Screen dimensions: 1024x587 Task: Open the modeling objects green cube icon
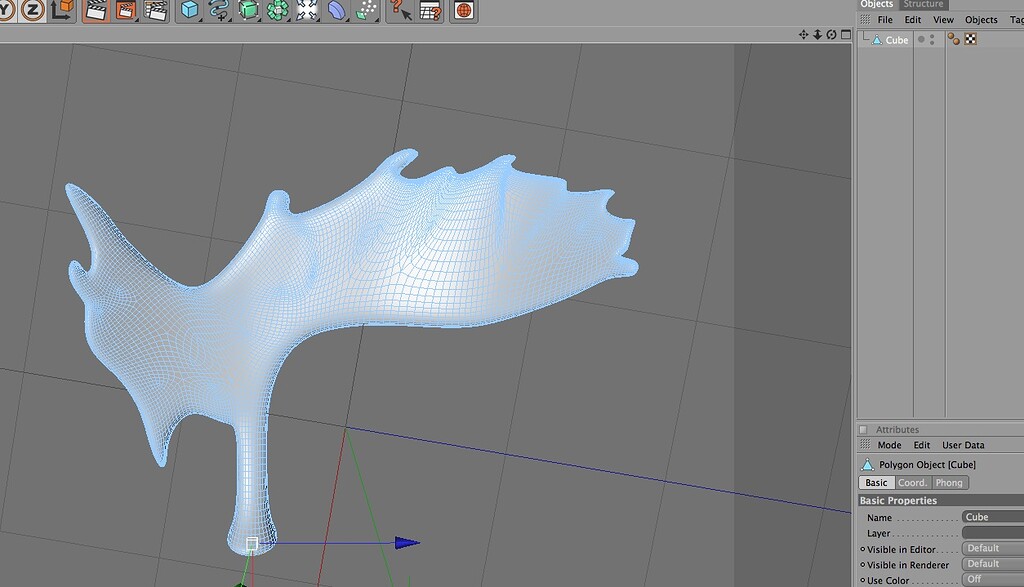tap(246, 12)
